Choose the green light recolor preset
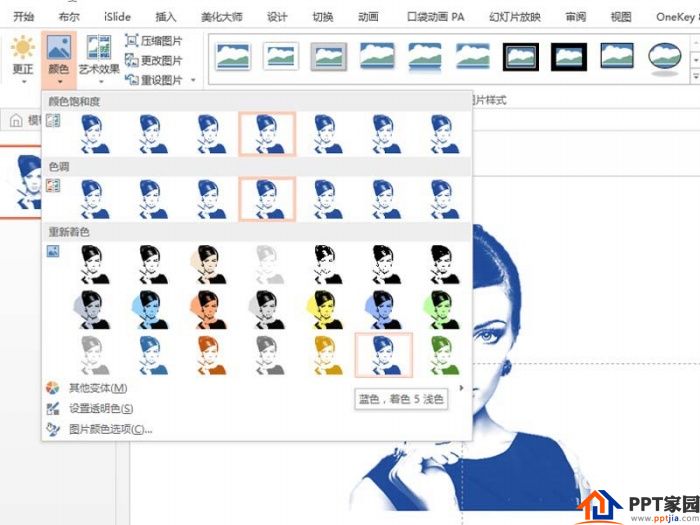700x525 pixels. 443,355
